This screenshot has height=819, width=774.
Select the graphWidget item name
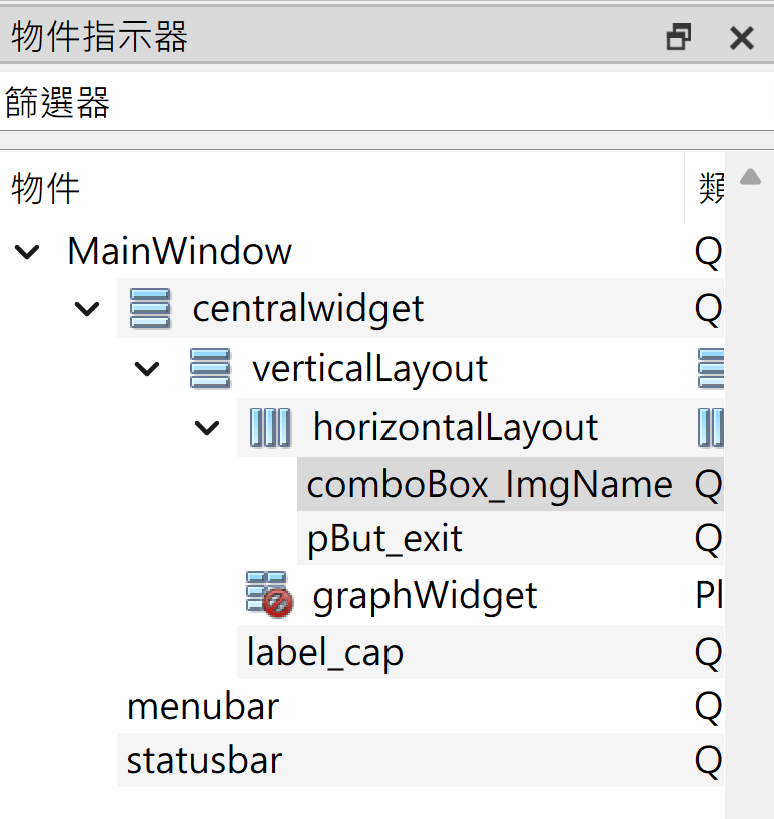(x=425, y=596)
